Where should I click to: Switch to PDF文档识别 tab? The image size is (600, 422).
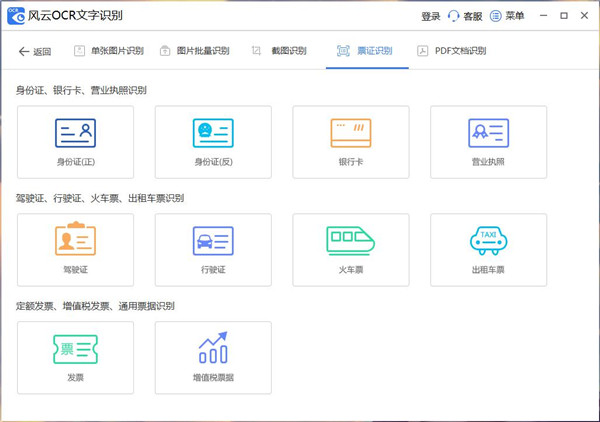[x=452, y=51]
